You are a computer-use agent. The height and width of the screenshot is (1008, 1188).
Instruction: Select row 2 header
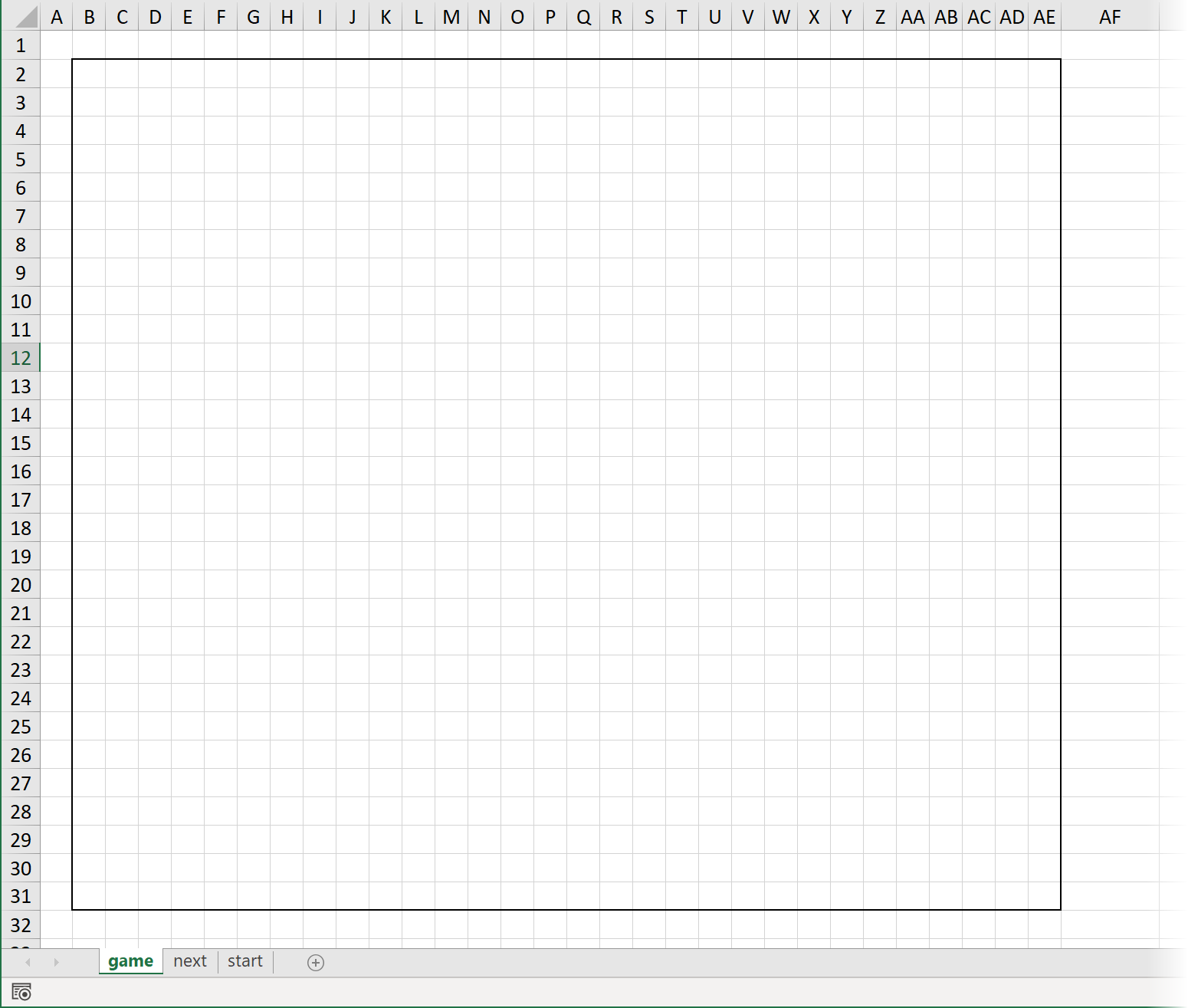tap(21, 74)
